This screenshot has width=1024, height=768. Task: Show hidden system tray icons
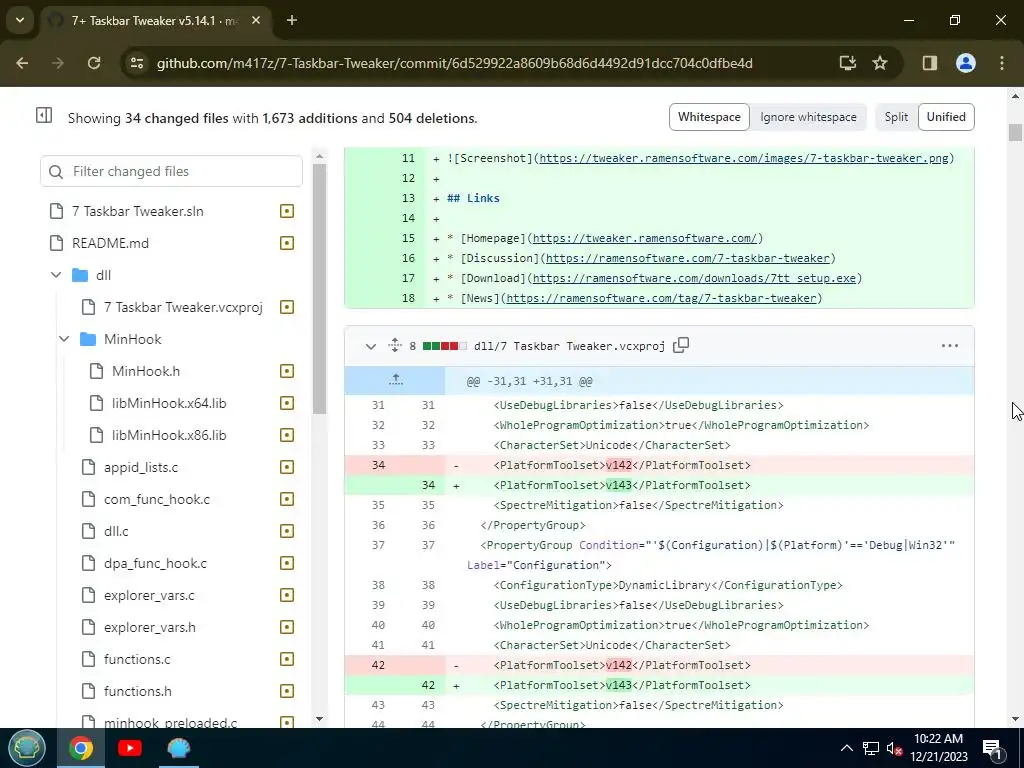[x=846, y=748]
